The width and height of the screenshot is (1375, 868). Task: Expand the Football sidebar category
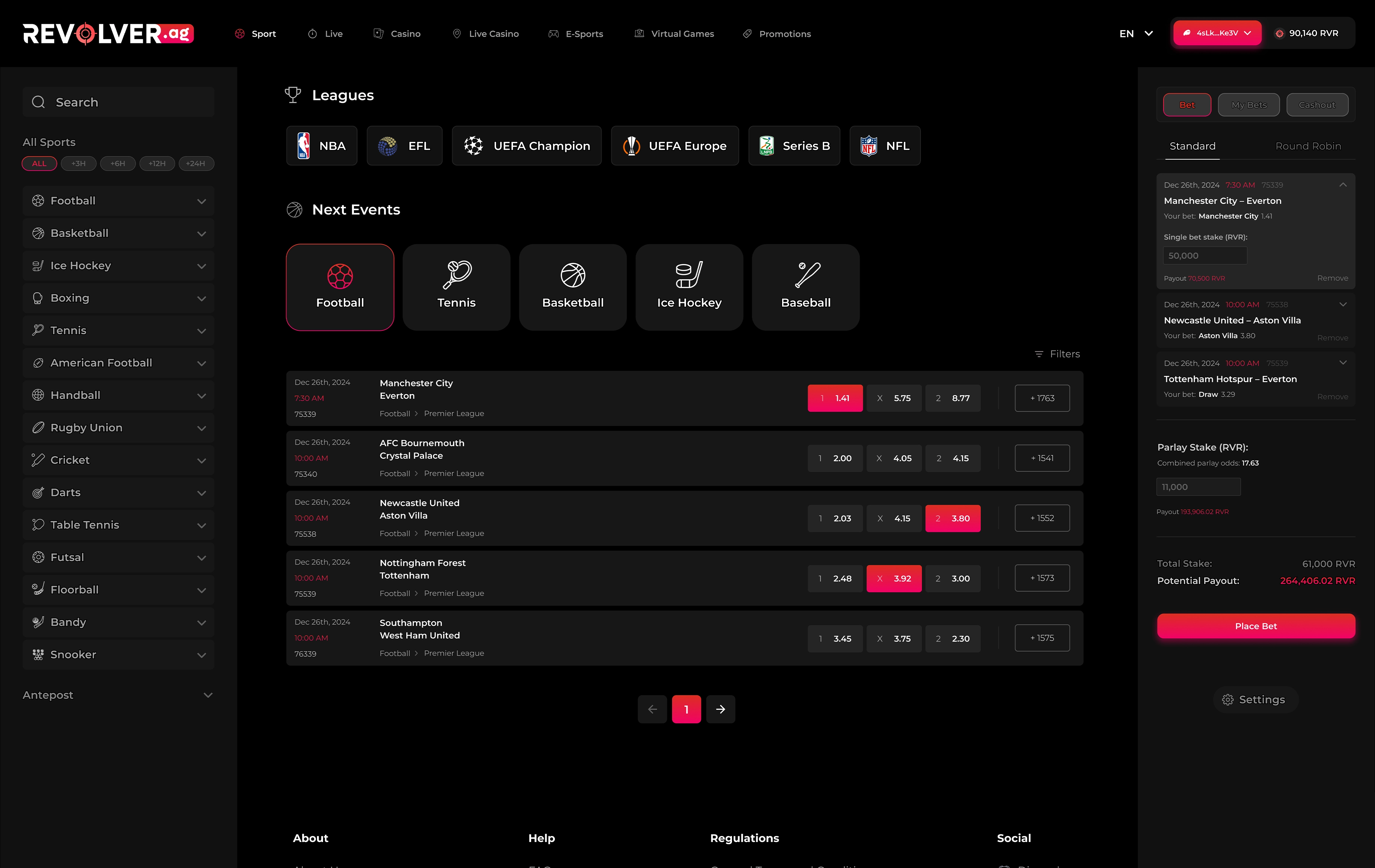point(118,201)
